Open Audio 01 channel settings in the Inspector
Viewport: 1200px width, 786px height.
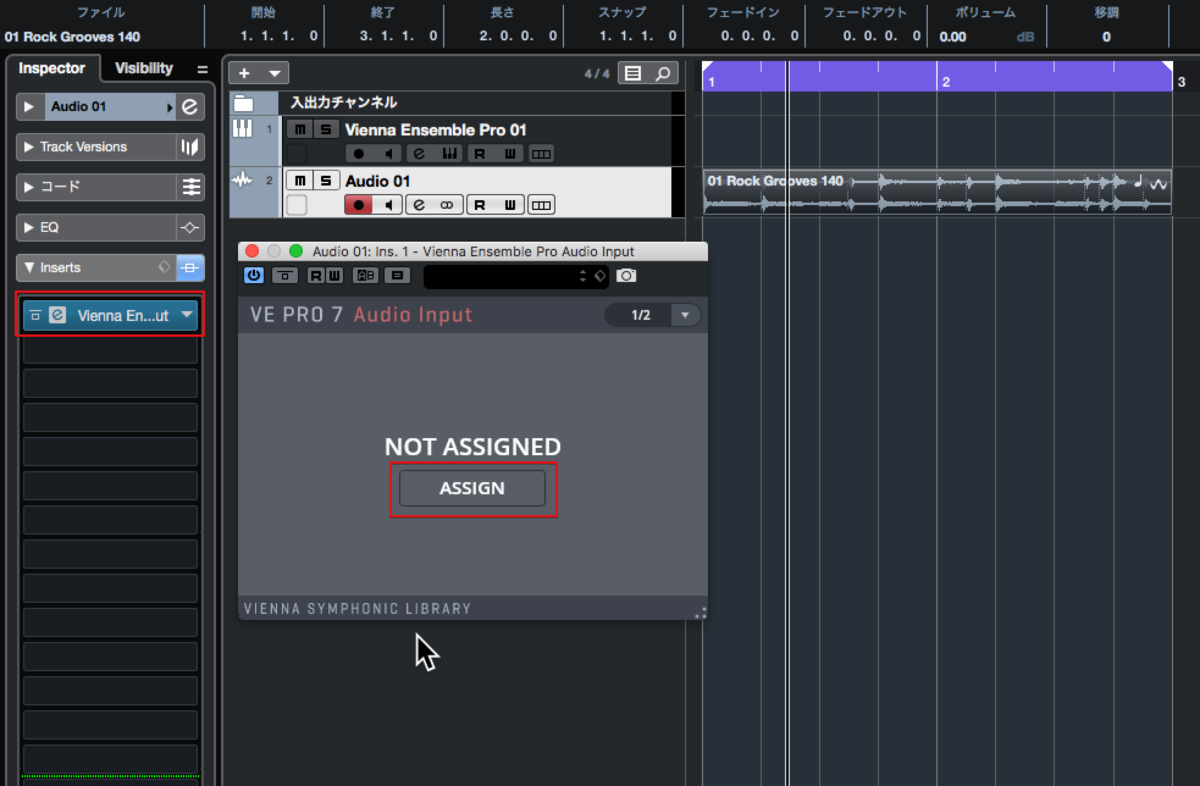[x=190, y=107]
